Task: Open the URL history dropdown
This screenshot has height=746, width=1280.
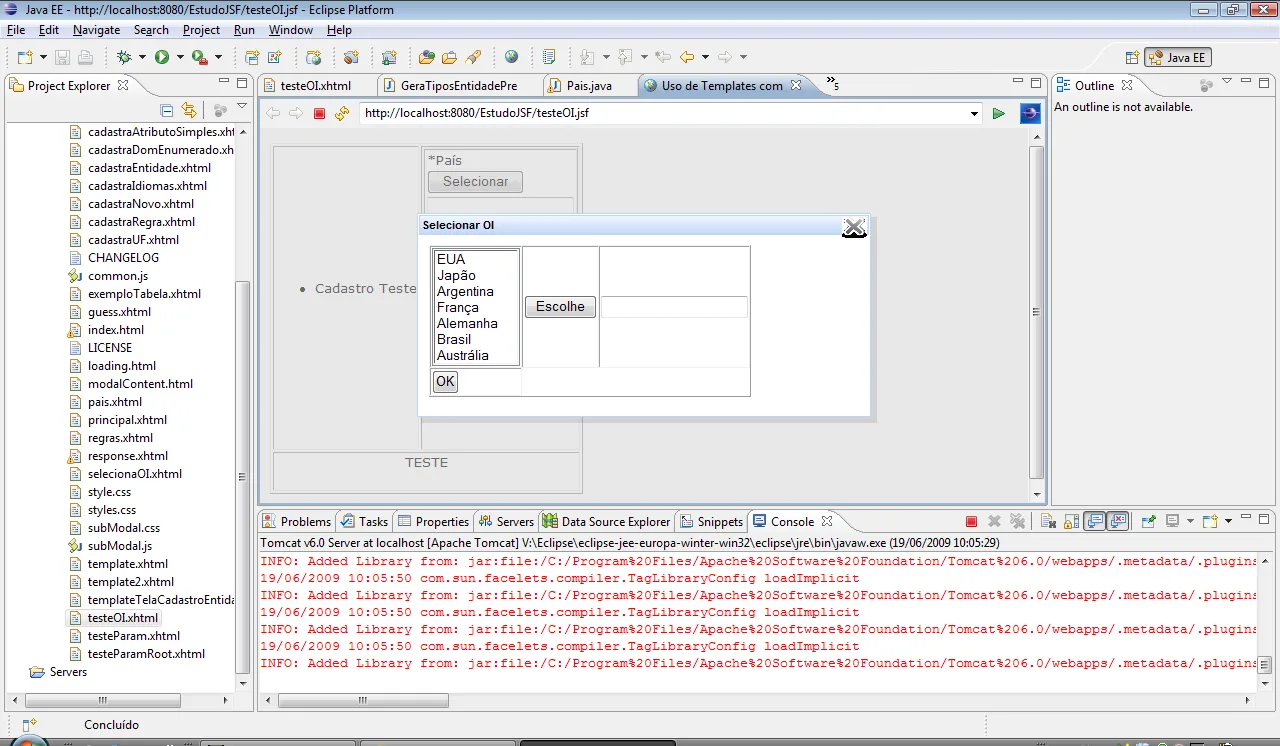Action: coord(975,114)
